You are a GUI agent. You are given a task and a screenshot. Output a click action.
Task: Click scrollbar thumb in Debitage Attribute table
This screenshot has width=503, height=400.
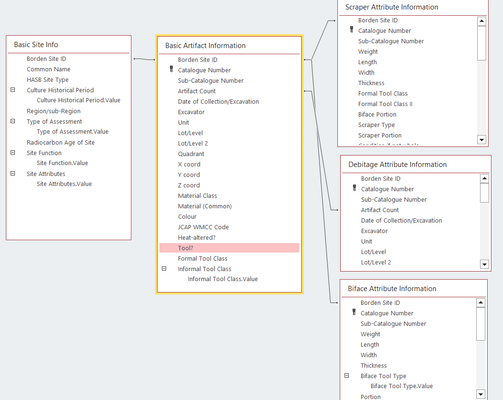point(484,193)
